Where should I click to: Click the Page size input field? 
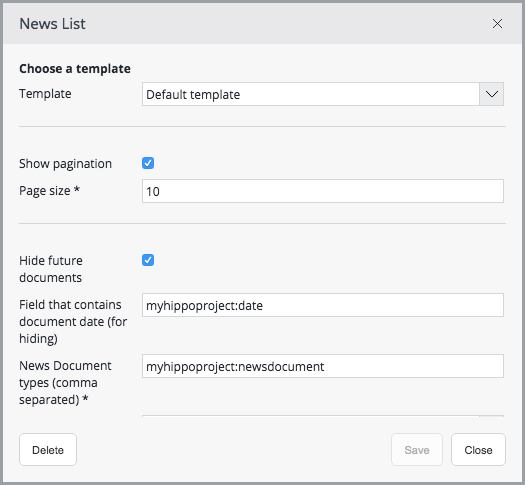tap(323, 191)
